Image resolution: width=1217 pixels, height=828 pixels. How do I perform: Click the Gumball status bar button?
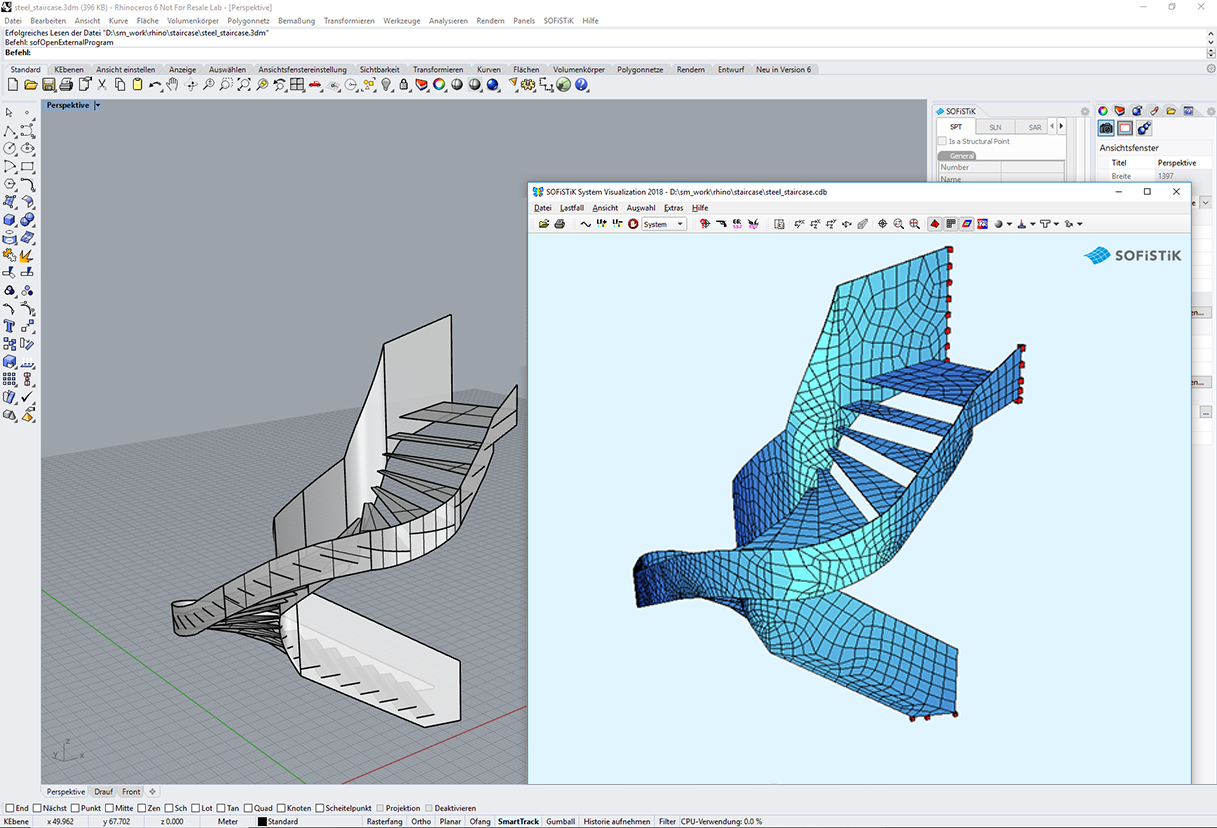[561, 822]
